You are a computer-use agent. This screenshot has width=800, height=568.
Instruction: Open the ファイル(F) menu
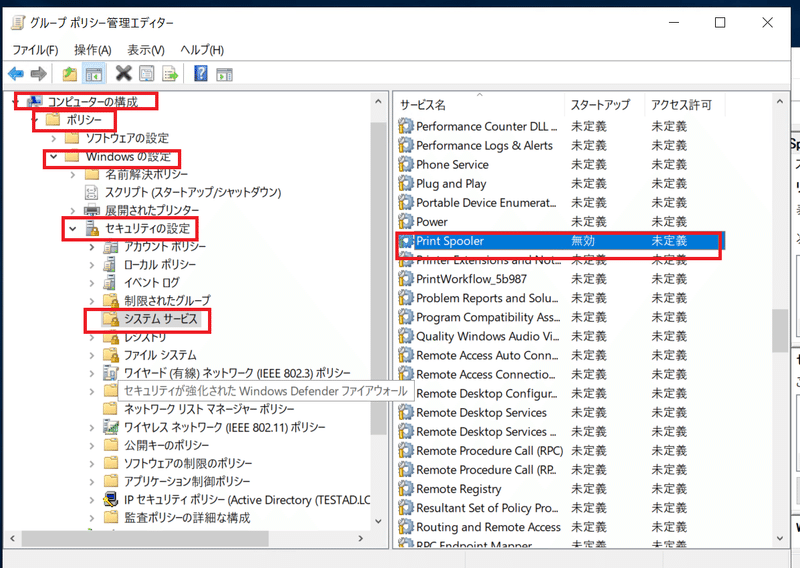35,50
